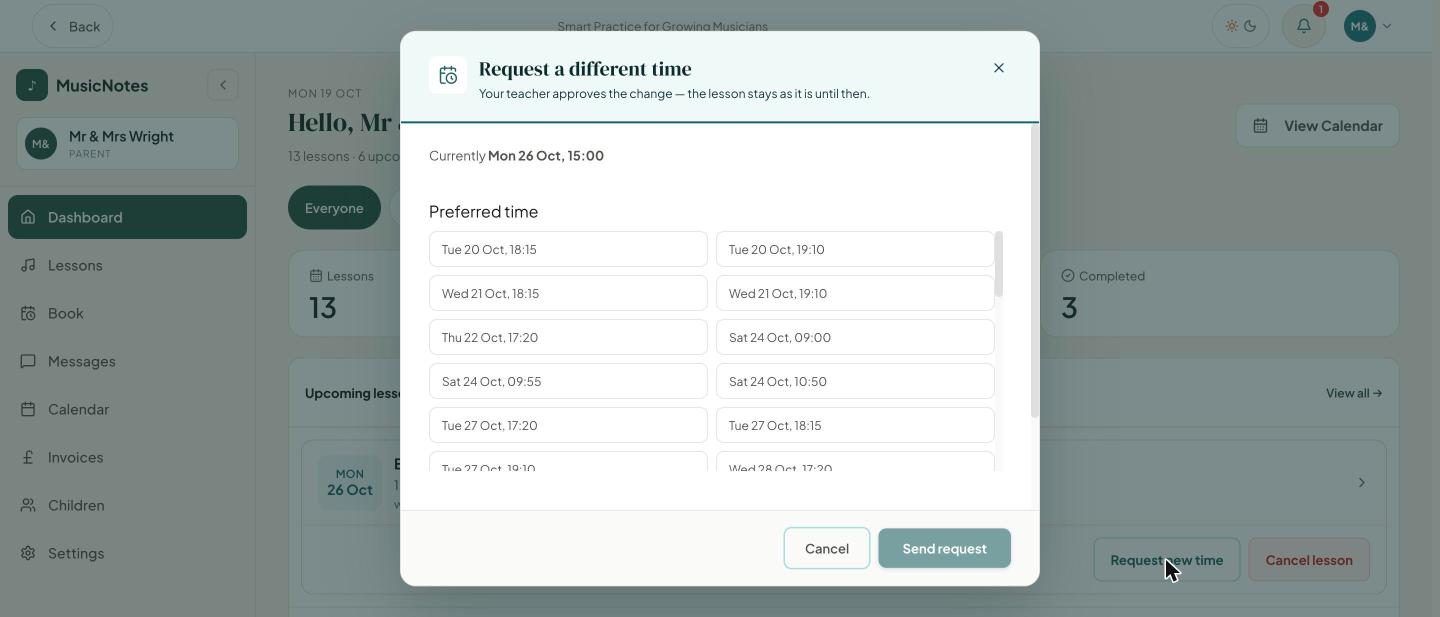Open notifications via the bell icon
This screenshot has height=617, width=1440.
(x=1304, y=26)
